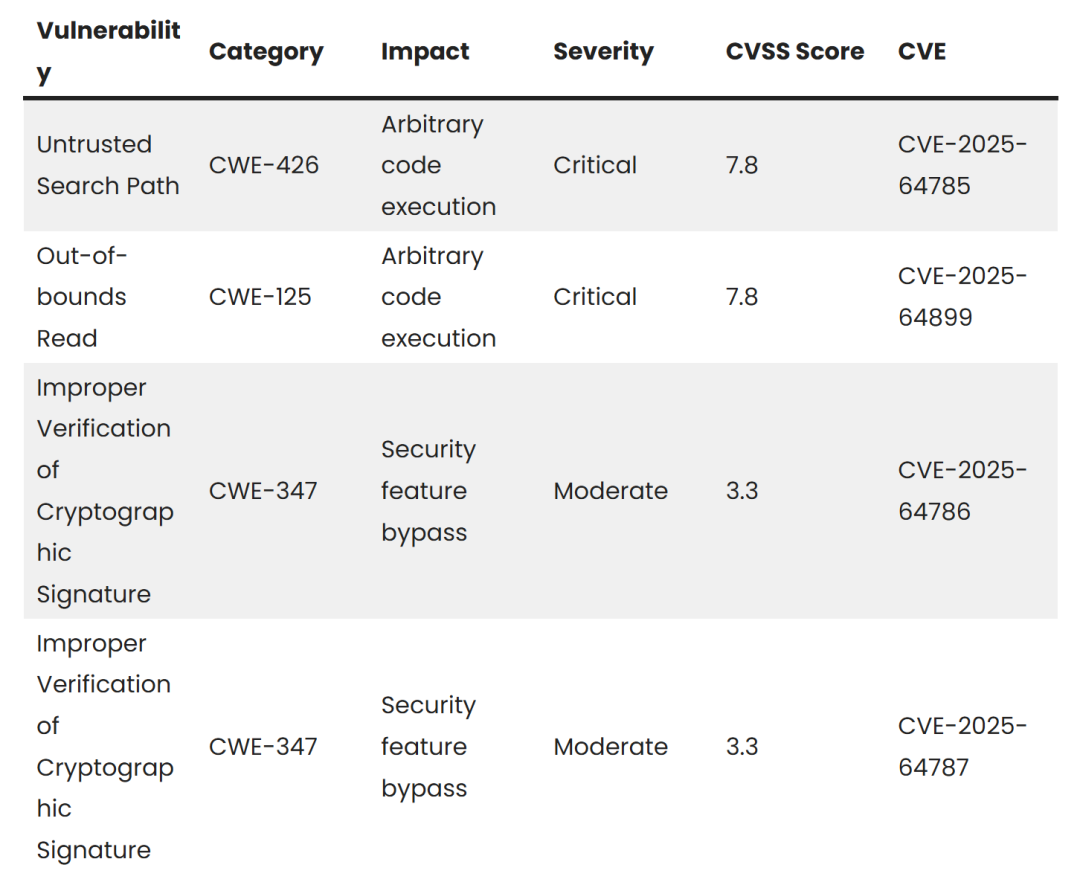Viewport: 1080px width, 885px height.
Task: Click the CVE-2025-64785 identifier
Action: click(x=962, y=165)
